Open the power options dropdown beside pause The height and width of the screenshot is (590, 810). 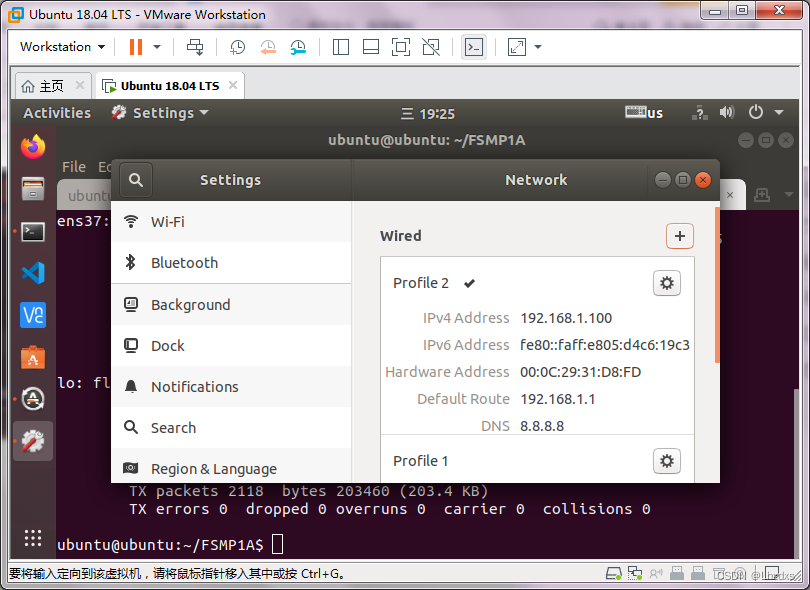tap(157, 47)
